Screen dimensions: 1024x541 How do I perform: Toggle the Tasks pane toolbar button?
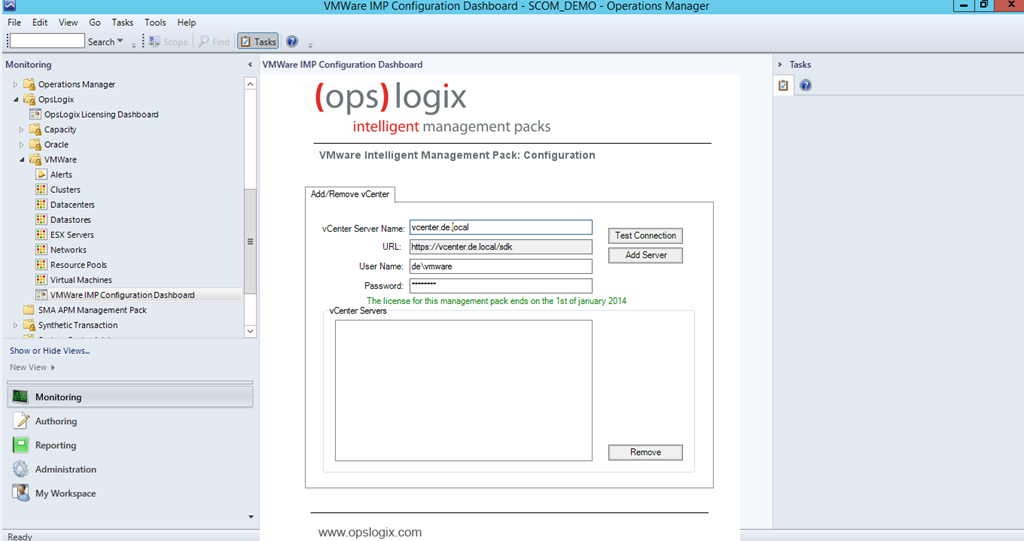tap(258, 42)
